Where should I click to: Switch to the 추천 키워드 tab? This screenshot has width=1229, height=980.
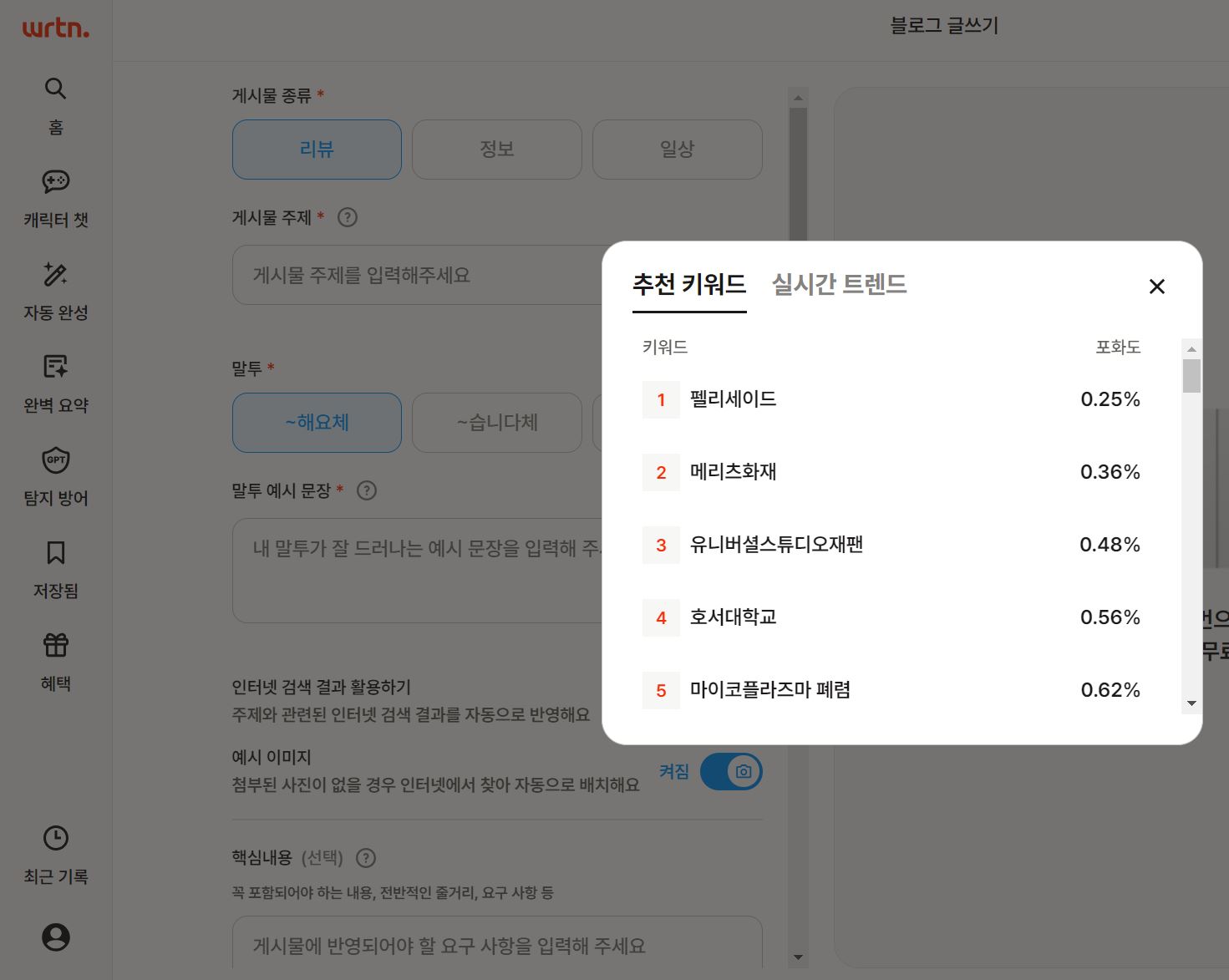(x=689, y=286)
